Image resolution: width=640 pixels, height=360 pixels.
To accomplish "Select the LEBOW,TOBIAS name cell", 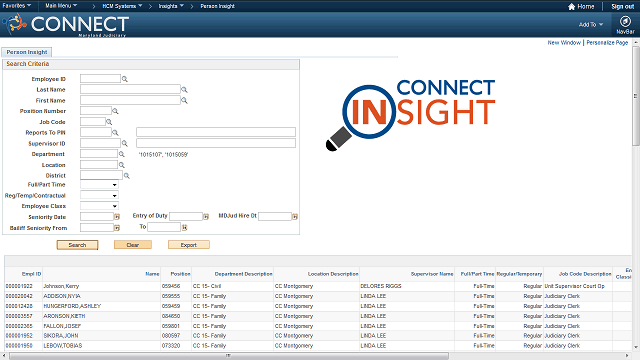I will [x=63, y=346].
